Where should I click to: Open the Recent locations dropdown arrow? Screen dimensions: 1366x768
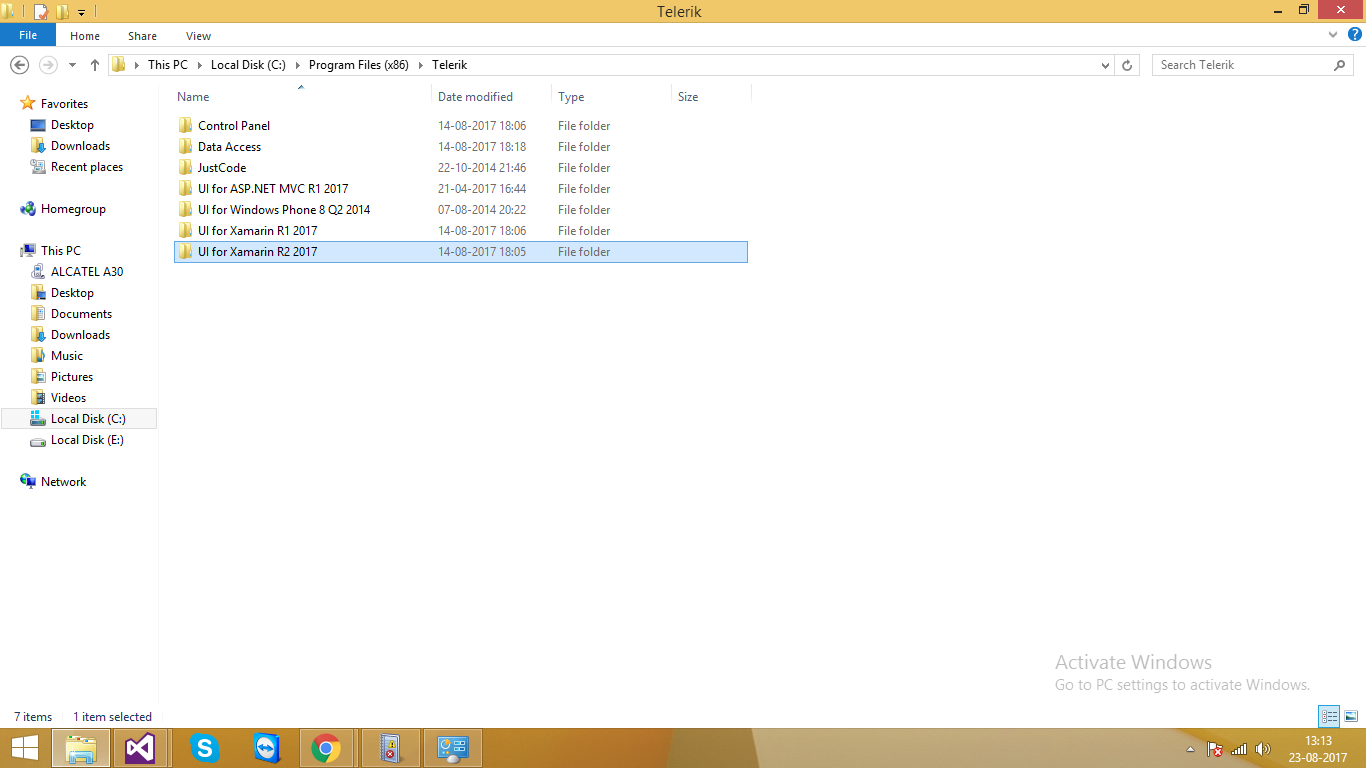pos(72,65)
